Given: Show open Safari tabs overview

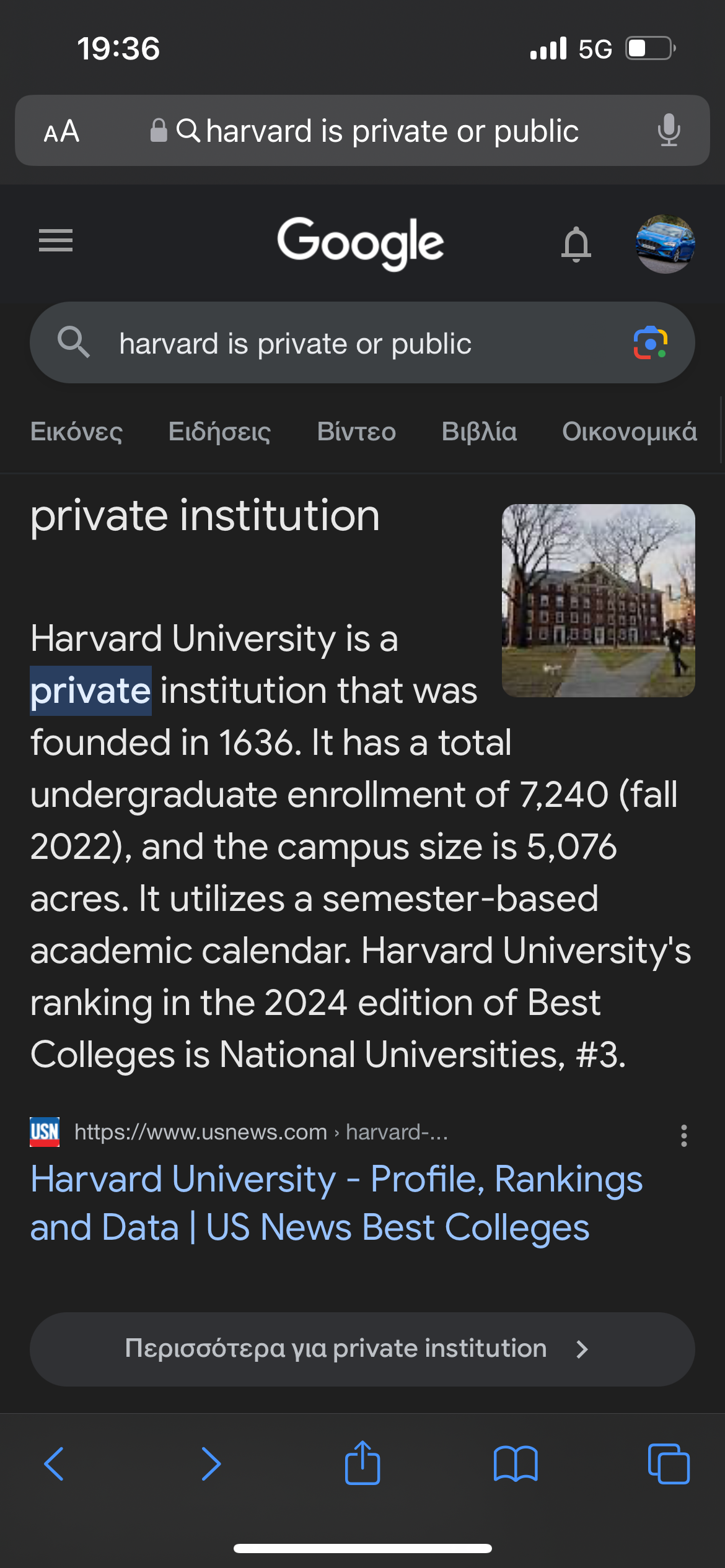Looking at the screenshot, I should pos(668,1464).
